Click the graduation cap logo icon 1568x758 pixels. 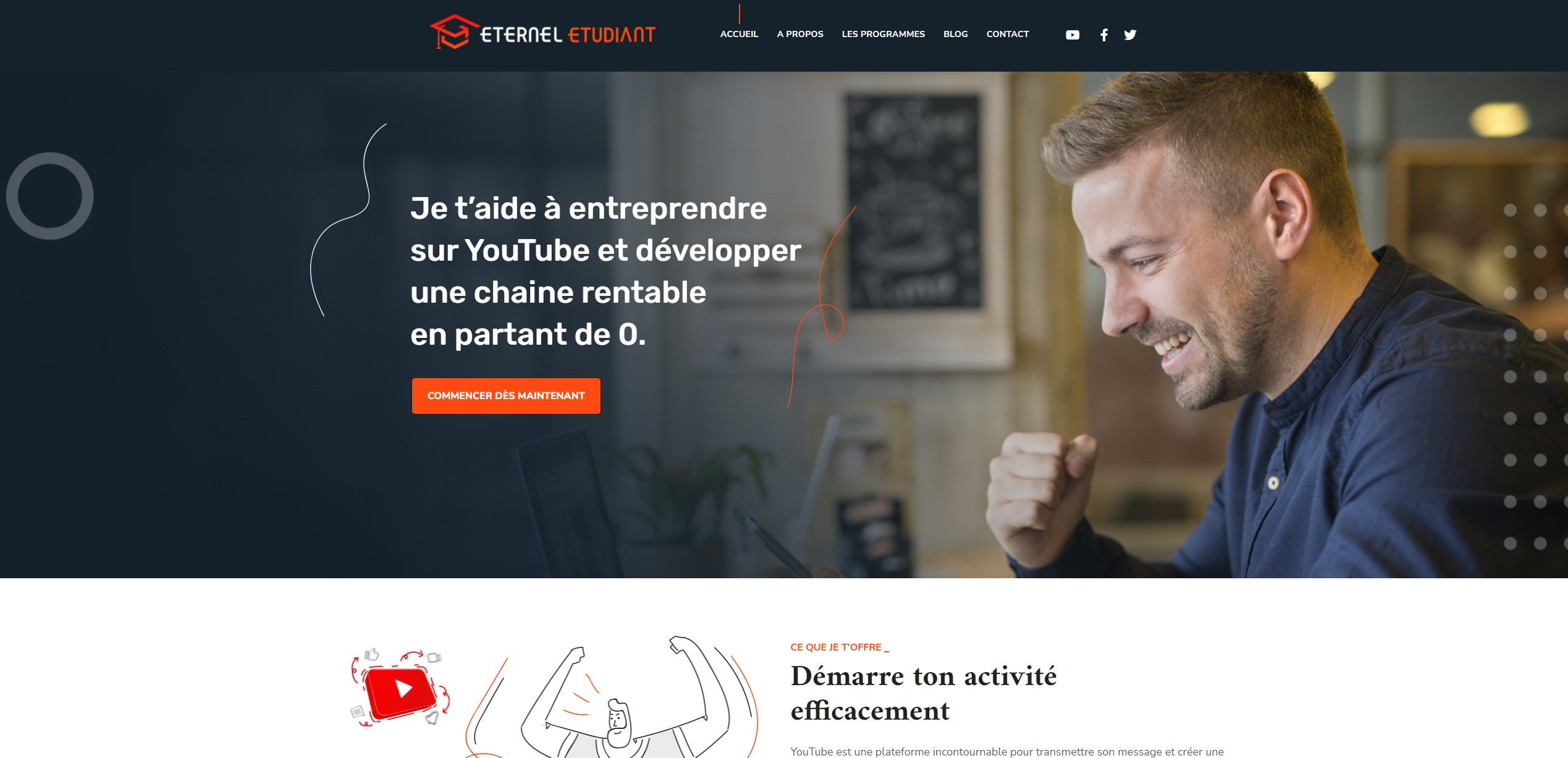click(x=454, y=32)
